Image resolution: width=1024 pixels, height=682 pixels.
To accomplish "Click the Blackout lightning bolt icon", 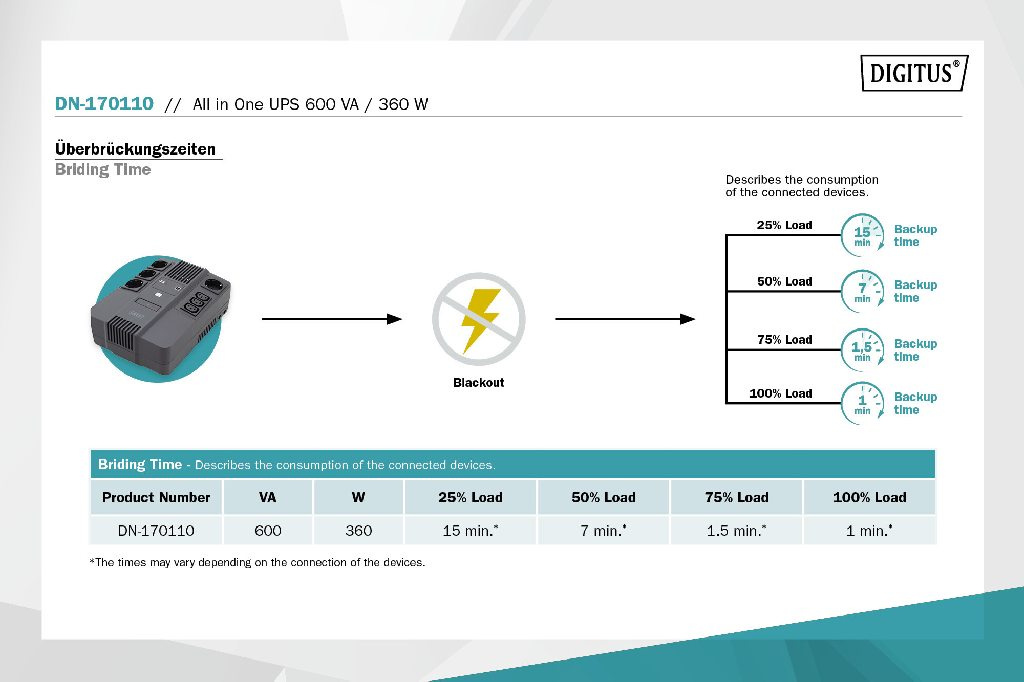I will coord(478,320).
